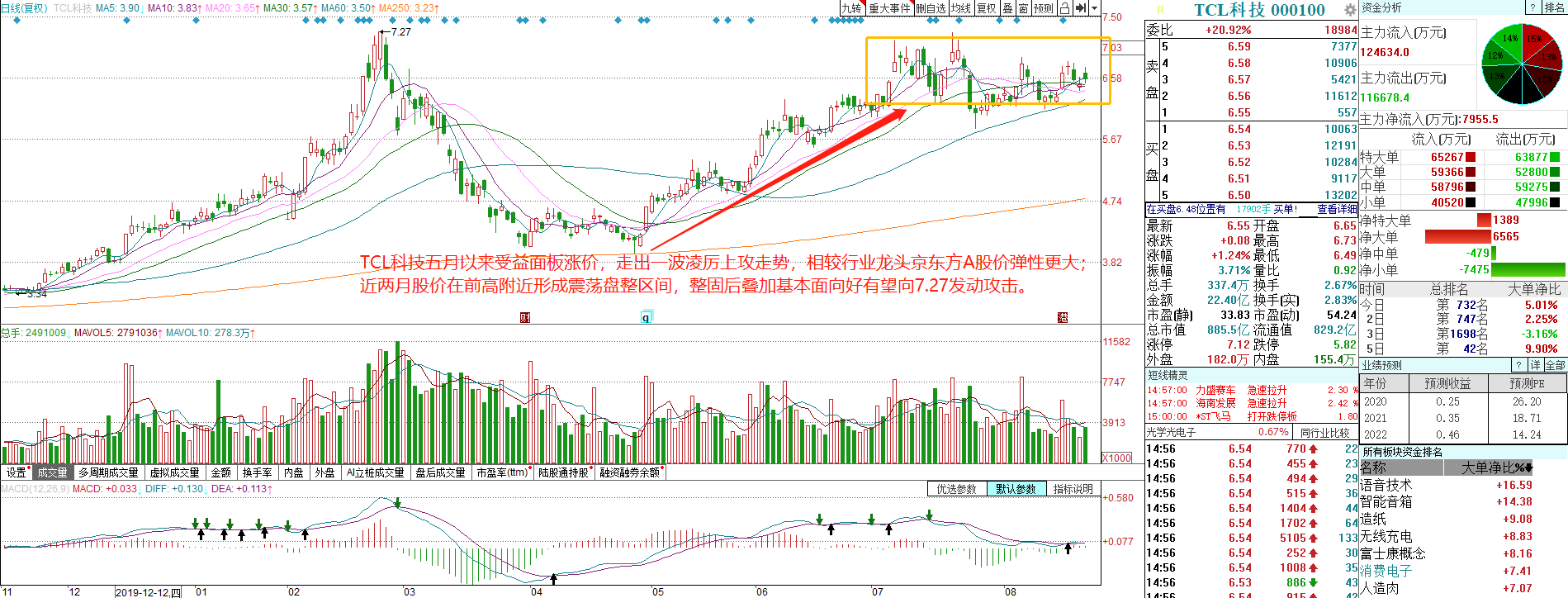1568x598 pixels.
Task: Select the 外盘 indicator tab
Action: (x=325, y=472)
